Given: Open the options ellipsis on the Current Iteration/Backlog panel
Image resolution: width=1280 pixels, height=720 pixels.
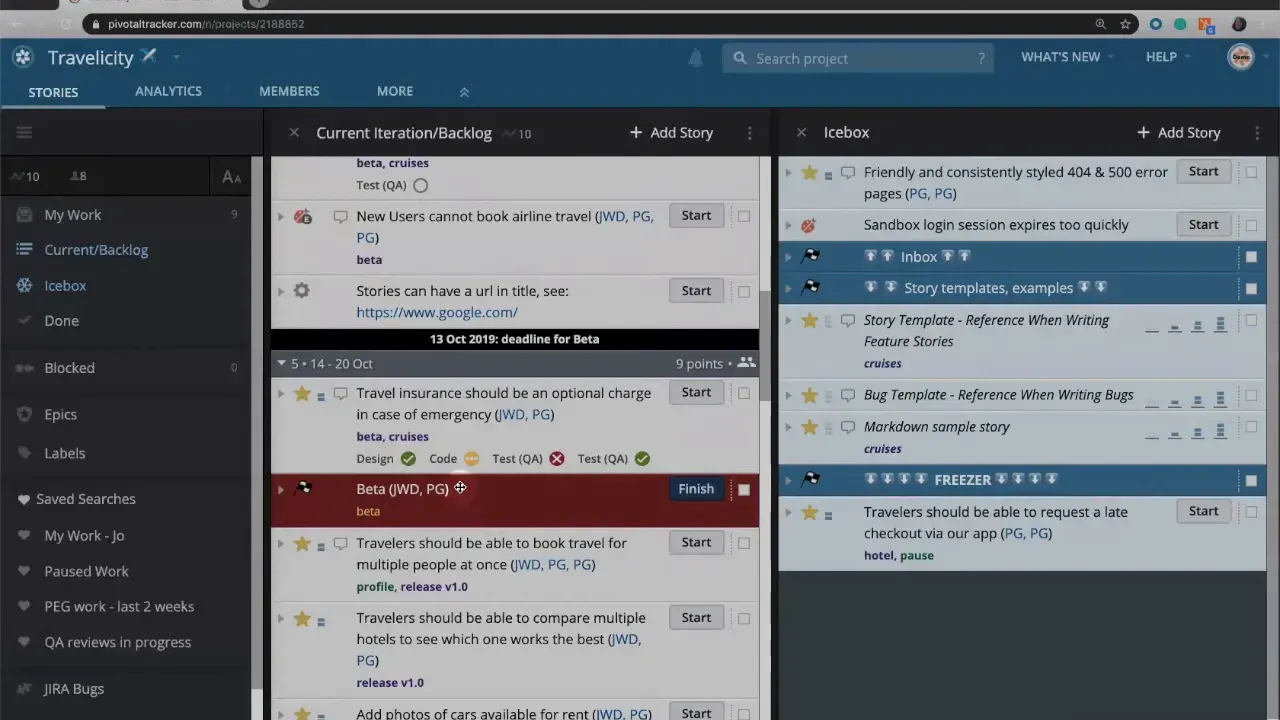Looking at the screenshot, I should [x=749, y=132].
